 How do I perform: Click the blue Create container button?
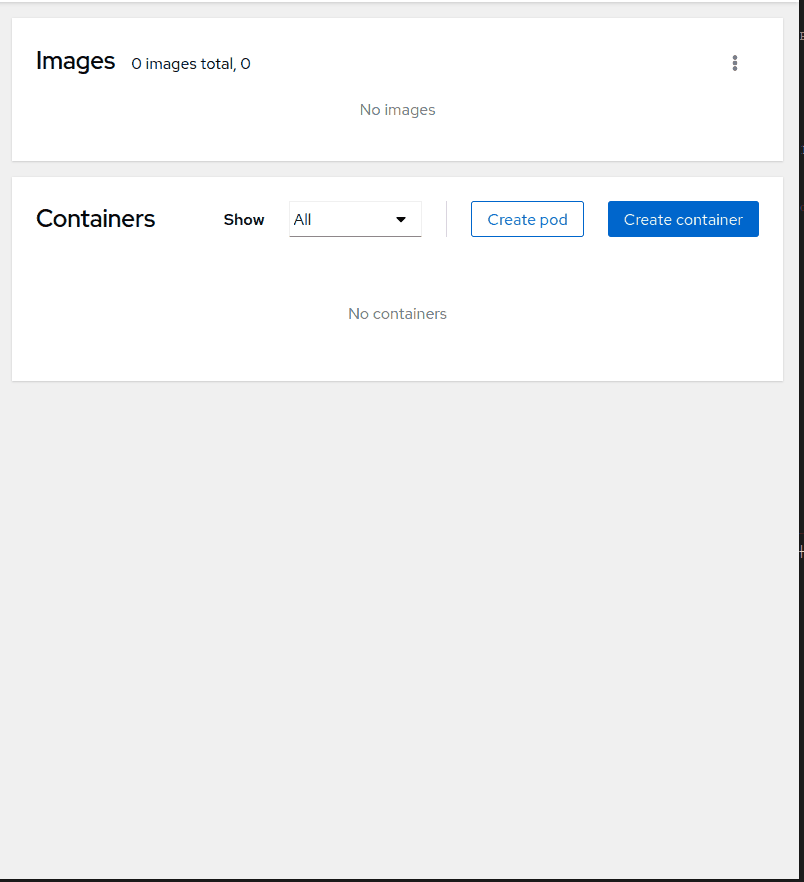coord(683,219)
